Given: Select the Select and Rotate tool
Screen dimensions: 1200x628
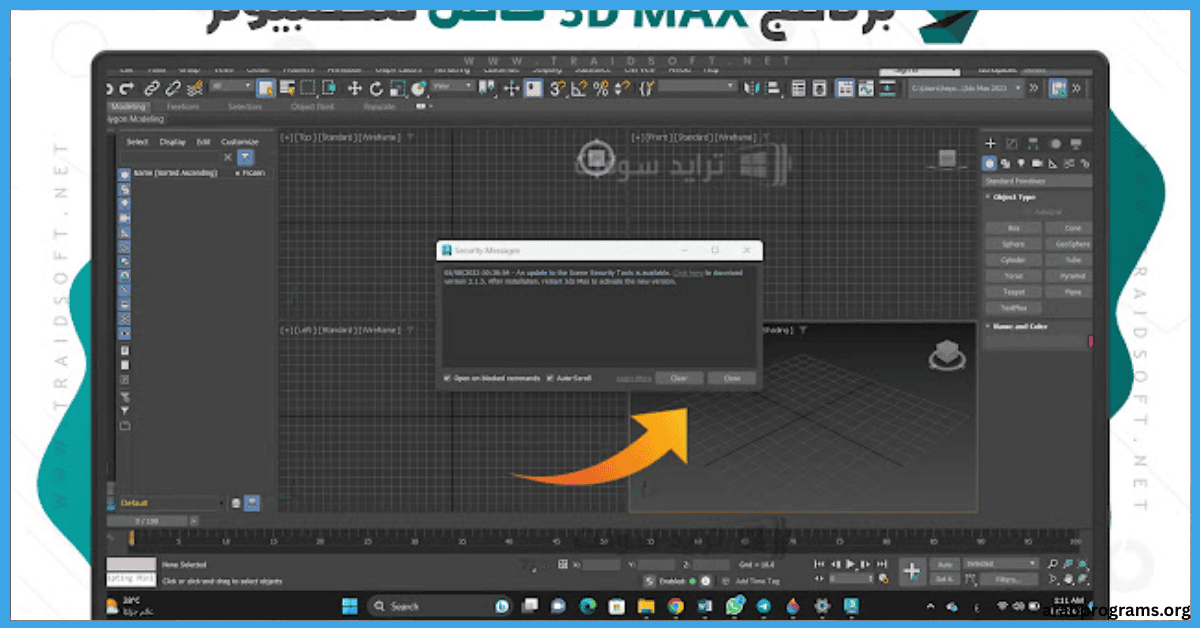Looking at the screenshot, I should [x=376, y=88].
